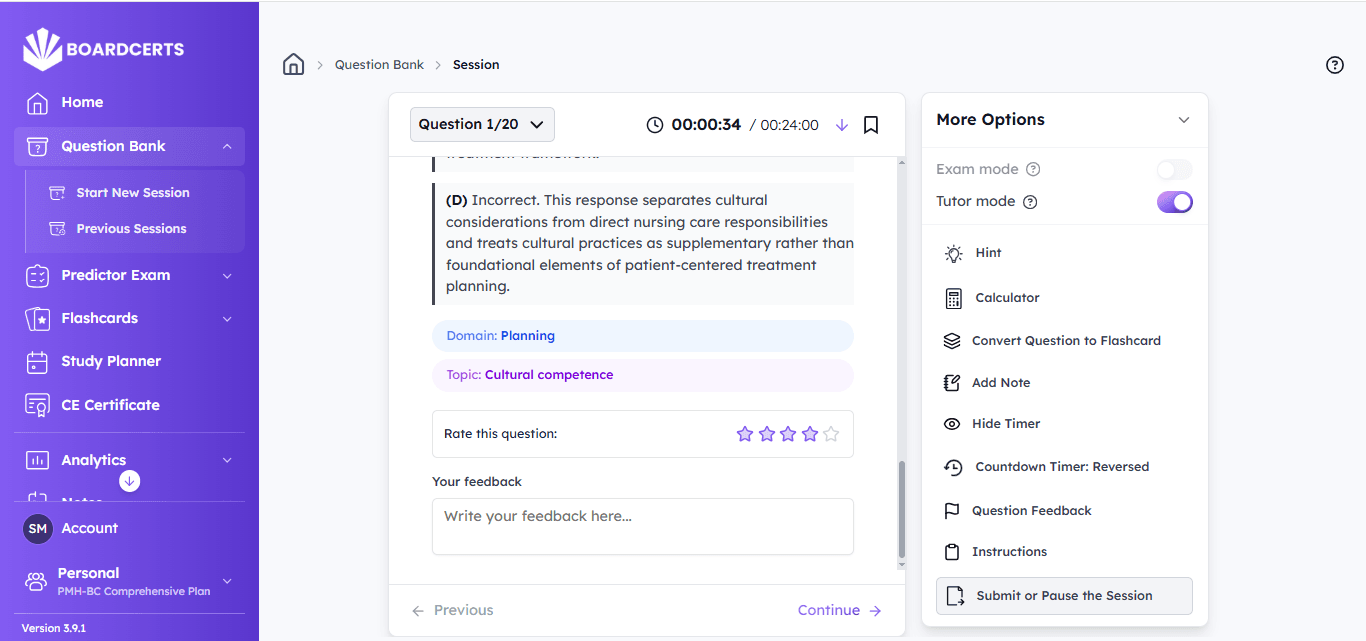
Task: Collapse the More Options panel
Action: (1183, 120)
